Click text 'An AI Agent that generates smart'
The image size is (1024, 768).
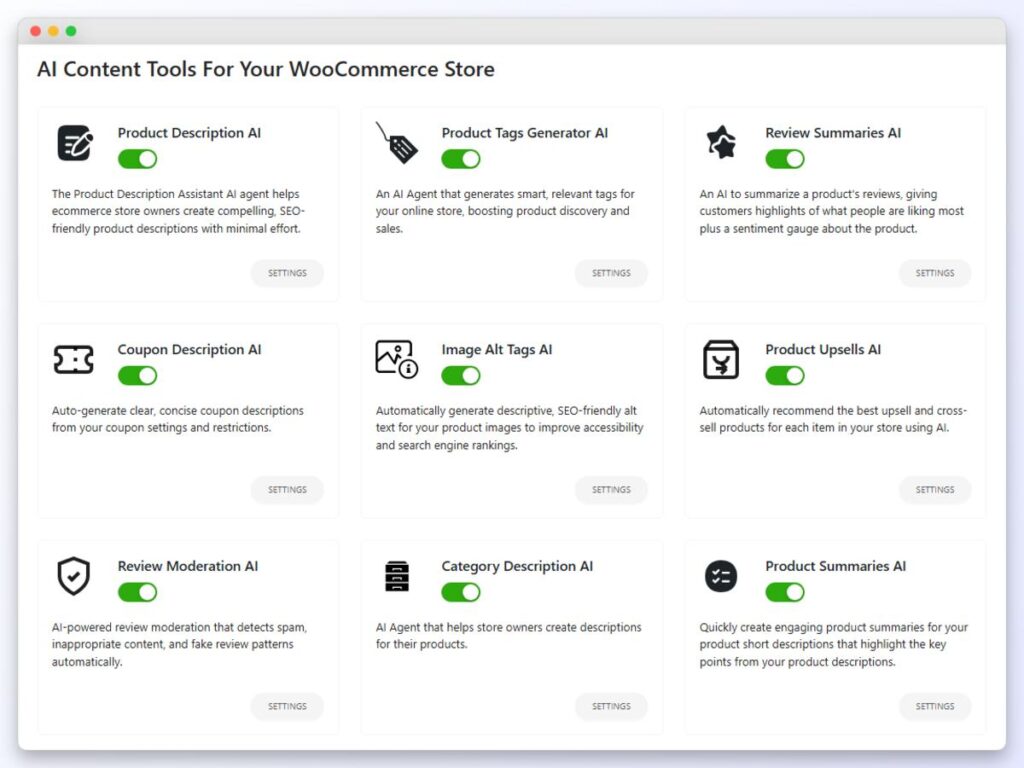pos(505,212)
